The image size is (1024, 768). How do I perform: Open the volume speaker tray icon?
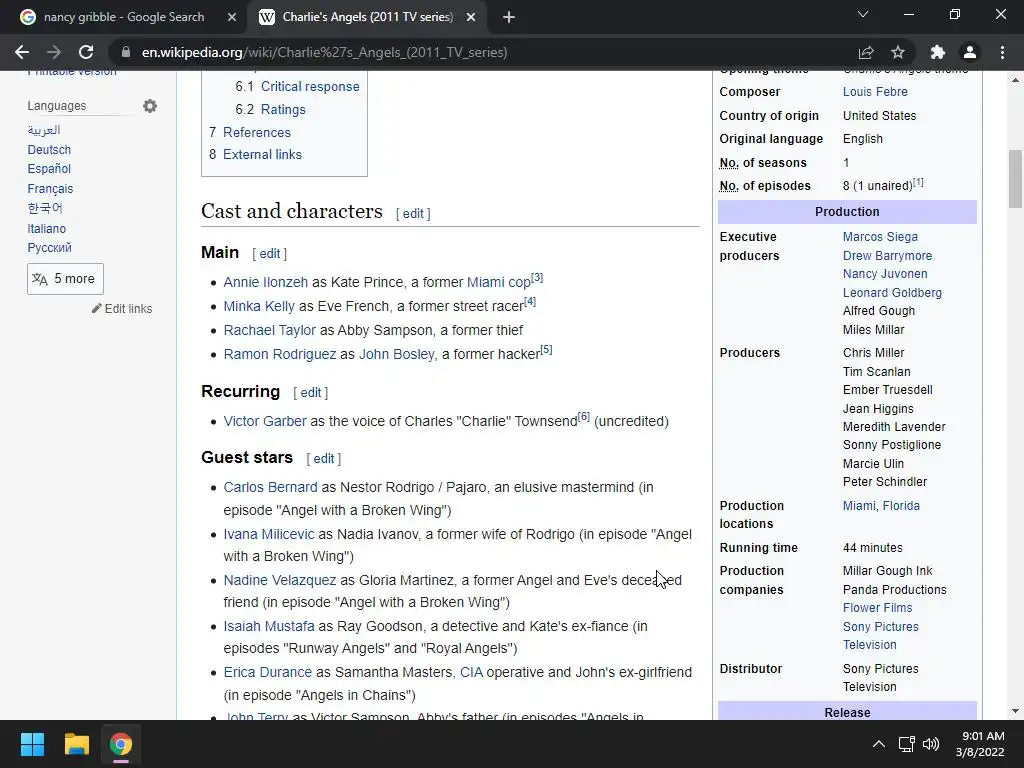pyautogui.click(x=931, y=744)
